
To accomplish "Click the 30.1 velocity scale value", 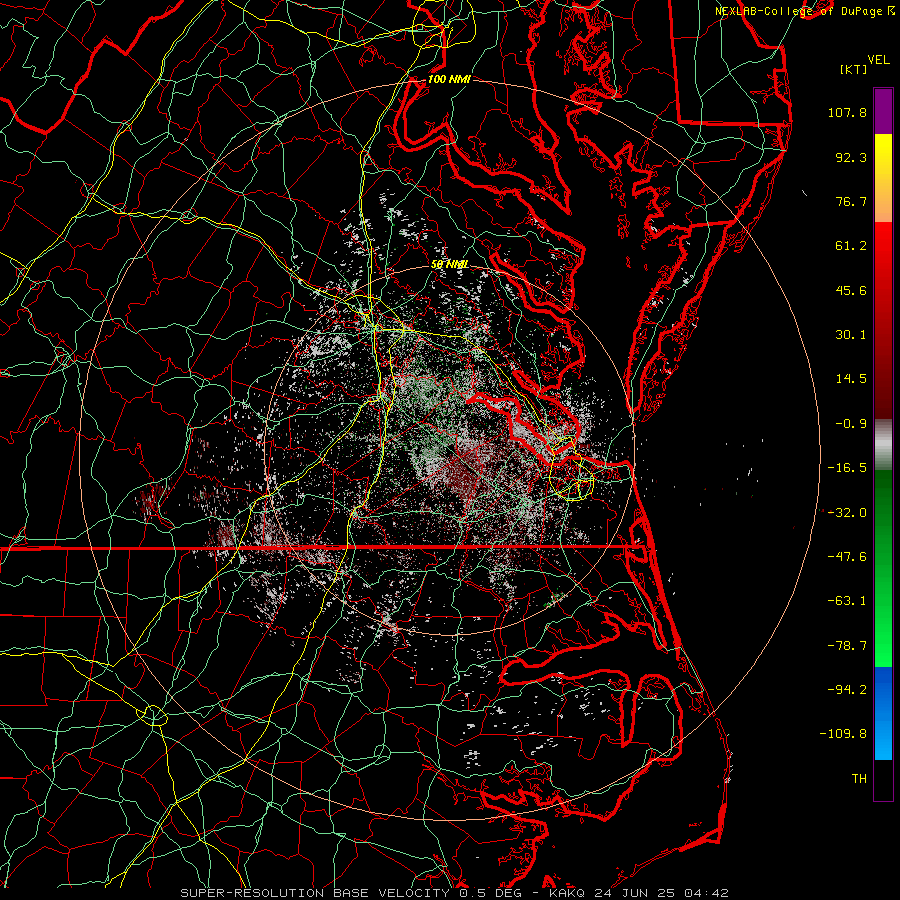I will click(851, 335).
